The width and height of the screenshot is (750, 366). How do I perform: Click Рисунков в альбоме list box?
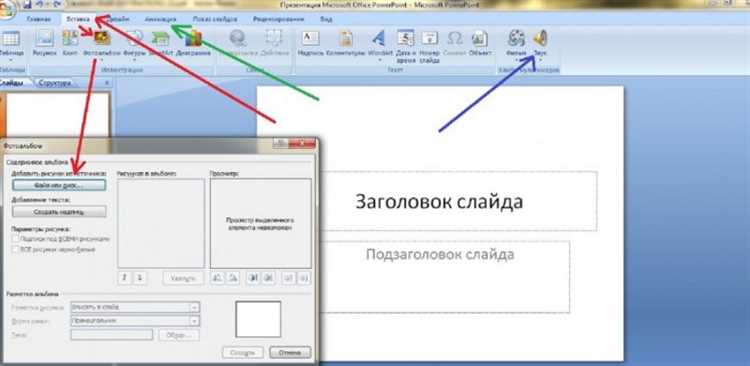pyautogui.click(x=161, y=223)
